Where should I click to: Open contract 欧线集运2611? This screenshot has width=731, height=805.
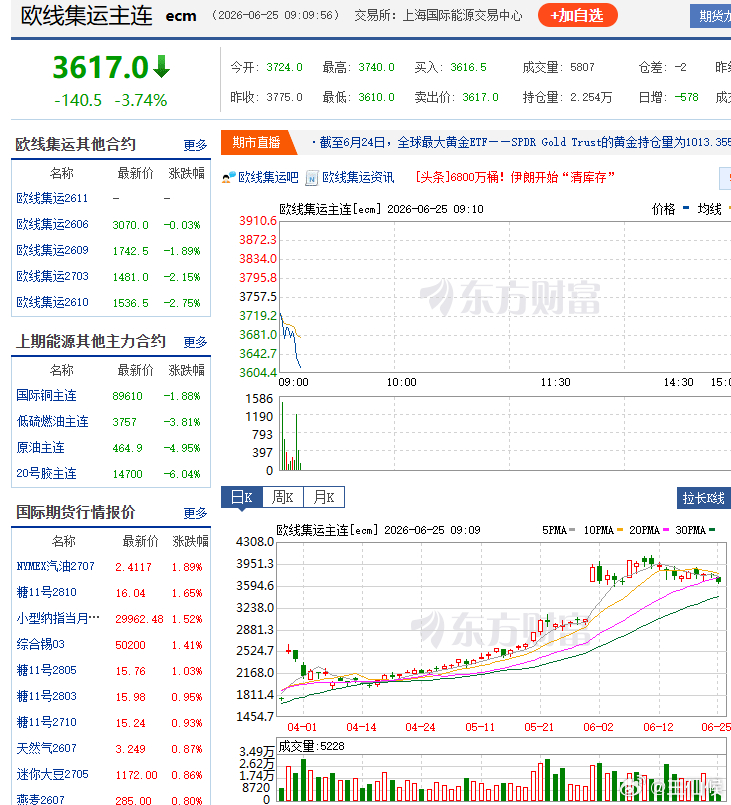coord(52,198)
